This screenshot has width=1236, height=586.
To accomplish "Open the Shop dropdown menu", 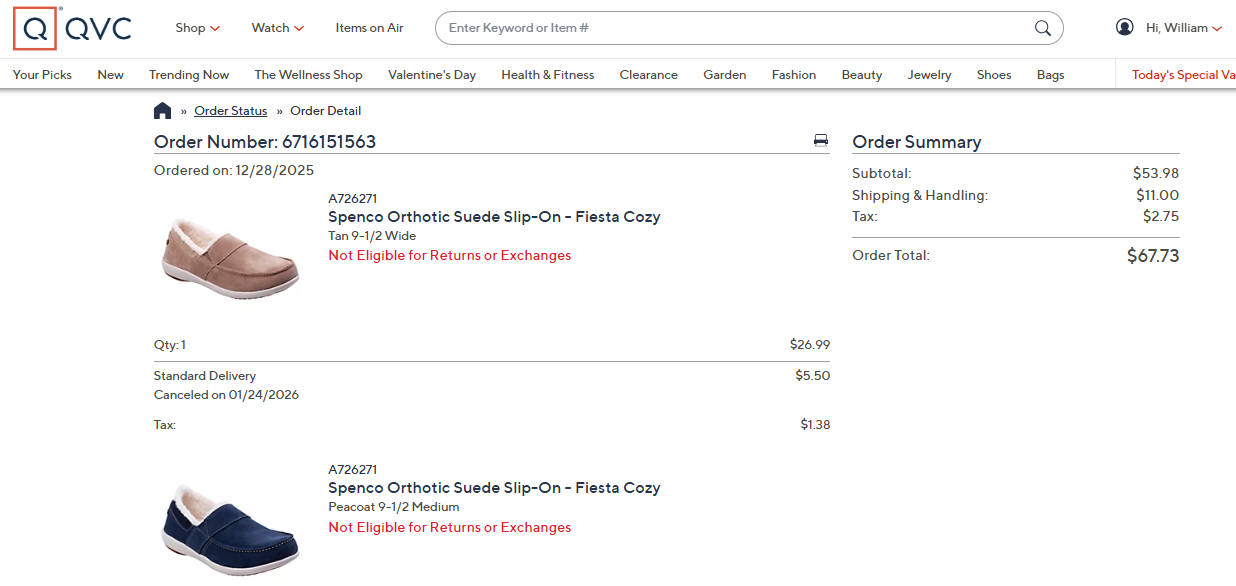I will tap(197, 28).
